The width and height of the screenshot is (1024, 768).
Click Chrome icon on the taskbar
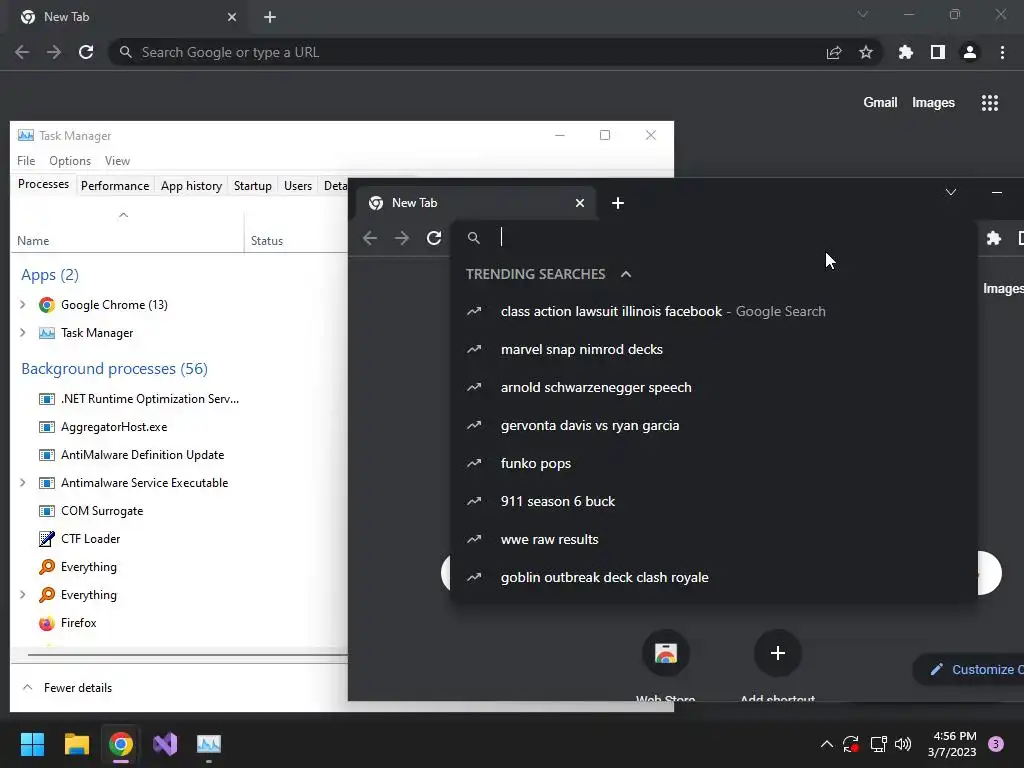[x=121, y=744]
